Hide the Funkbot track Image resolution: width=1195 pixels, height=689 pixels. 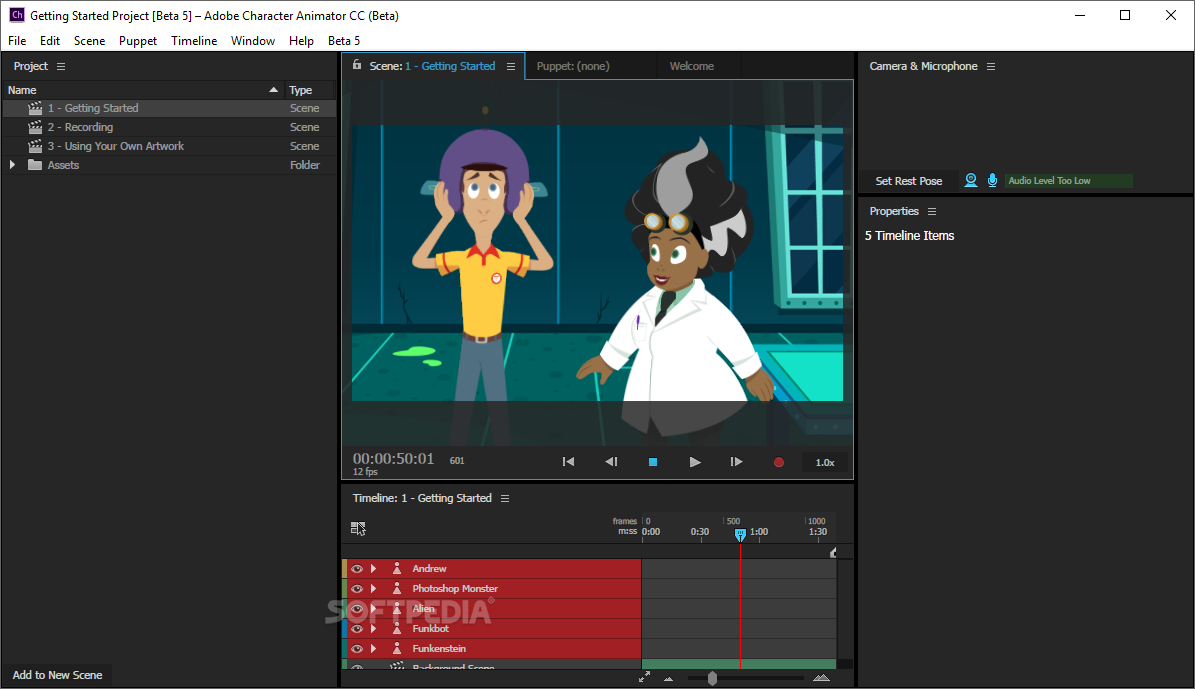point(357,629)
